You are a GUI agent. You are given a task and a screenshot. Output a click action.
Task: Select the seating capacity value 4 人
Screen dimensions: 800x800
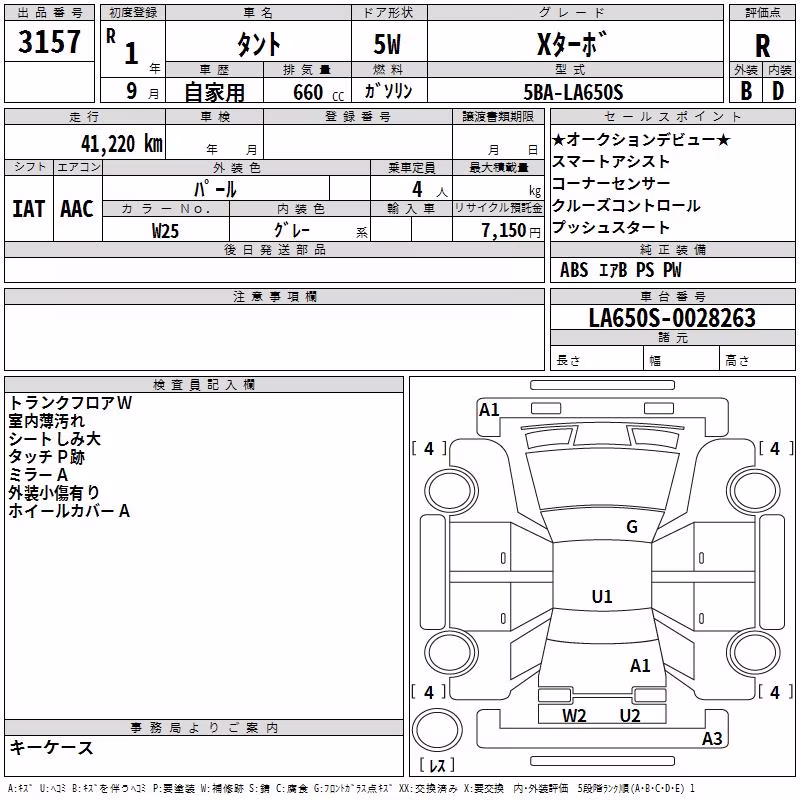430,189
